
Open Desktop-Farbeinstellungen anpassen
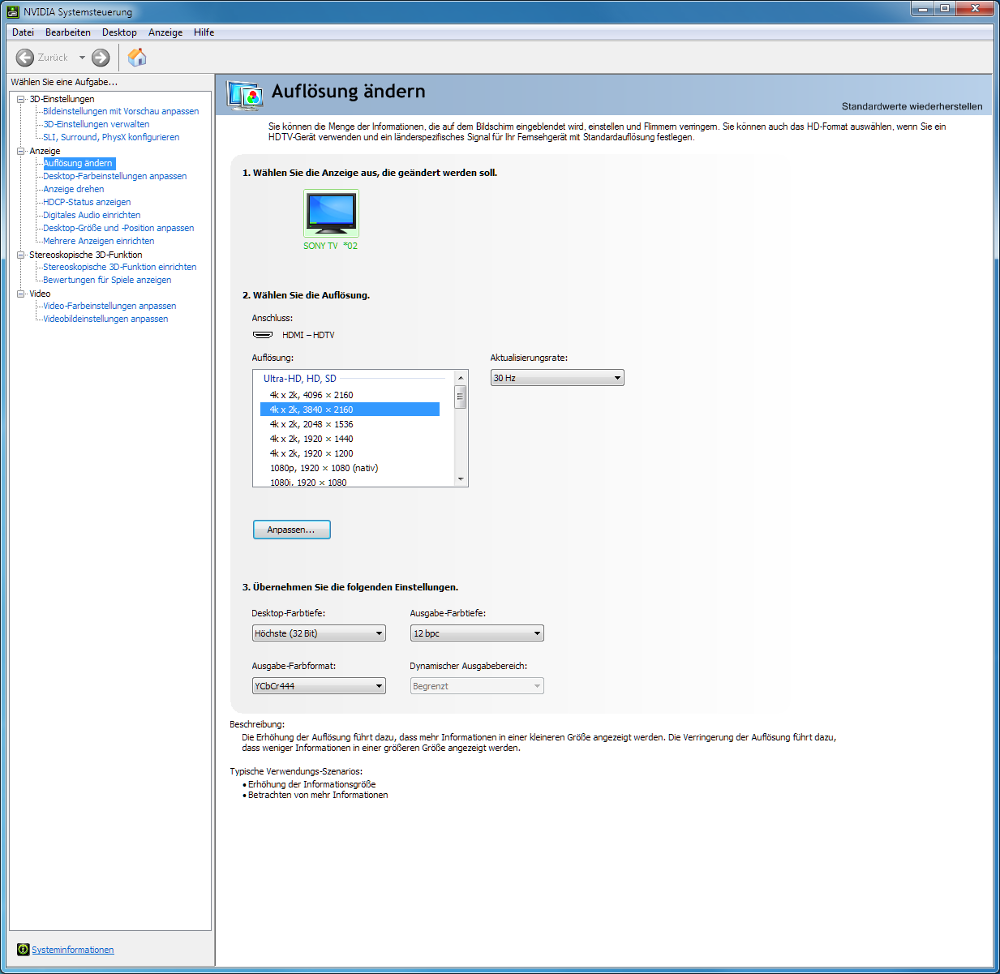tap(115, 176)
